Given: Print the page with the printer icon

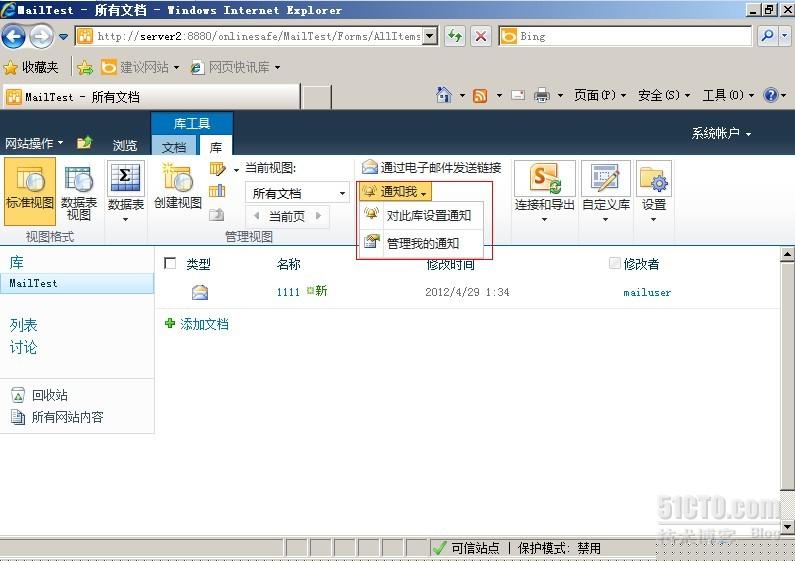Looking at the screenshot, I should [542, 95].
